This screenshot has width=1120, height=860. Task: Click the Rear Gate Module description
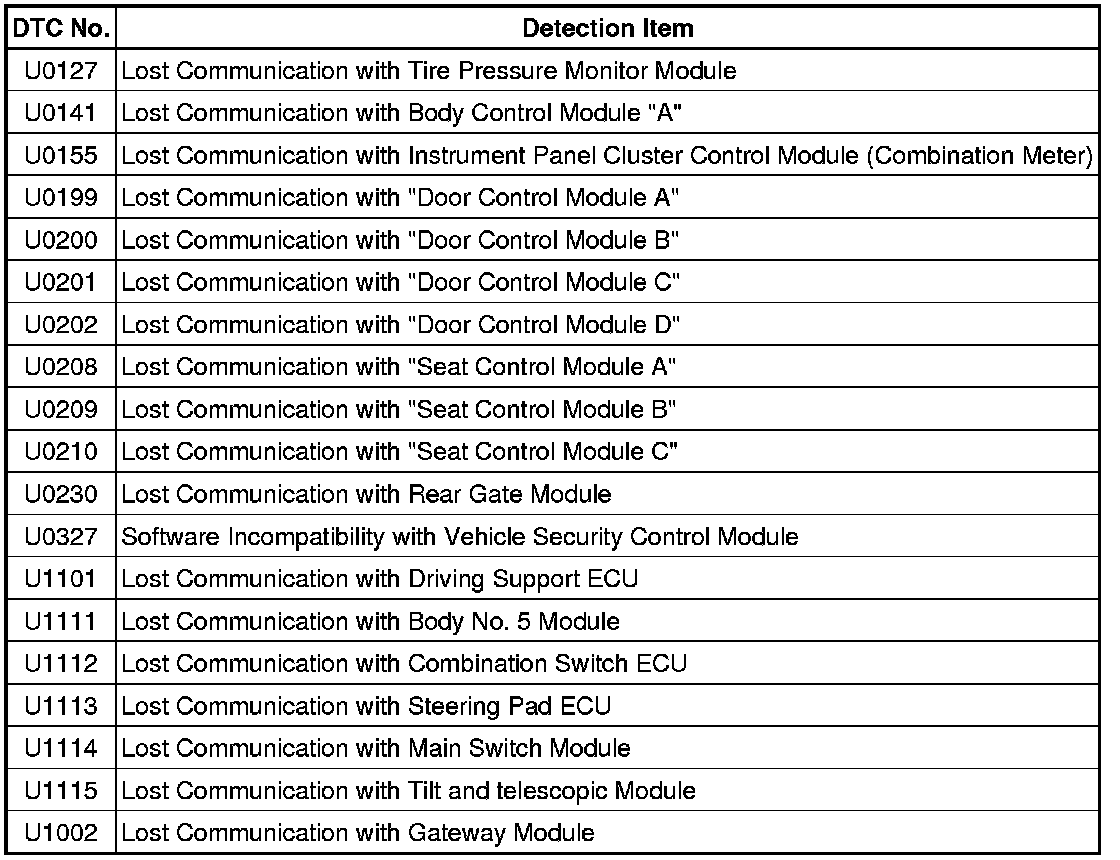(366, 494)
